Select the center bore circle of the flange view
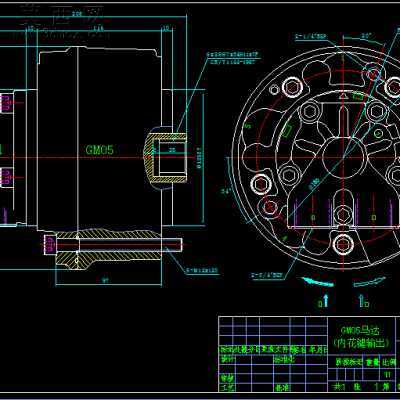Screen dimensions: 400x400 click(343, 158)
